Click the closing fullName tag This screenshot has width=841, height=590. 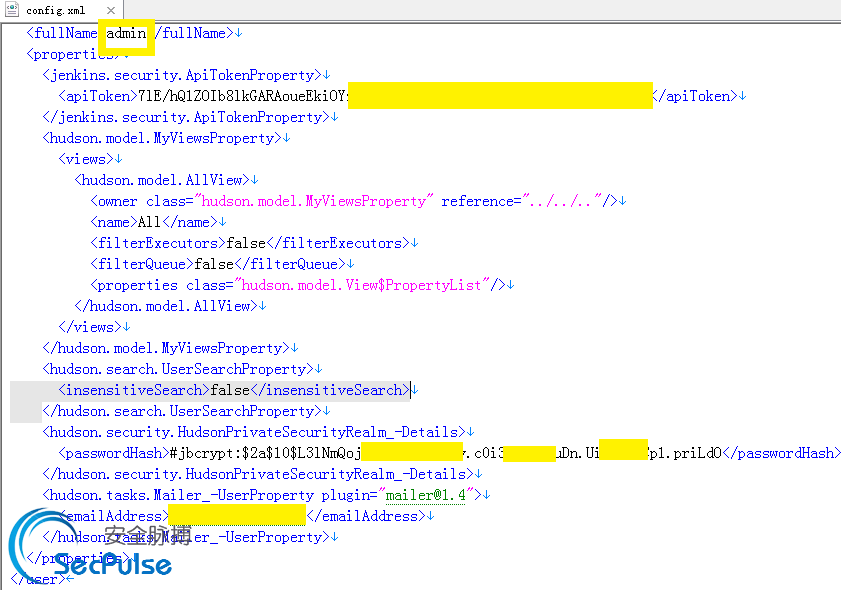click(194, 33)
